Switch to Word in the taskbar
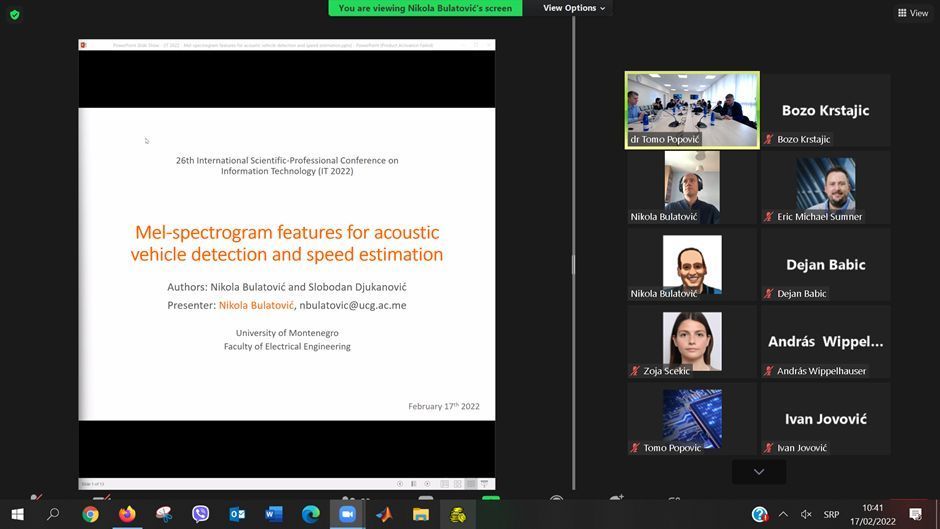The image size is (940, 529). tap(274, 514)
